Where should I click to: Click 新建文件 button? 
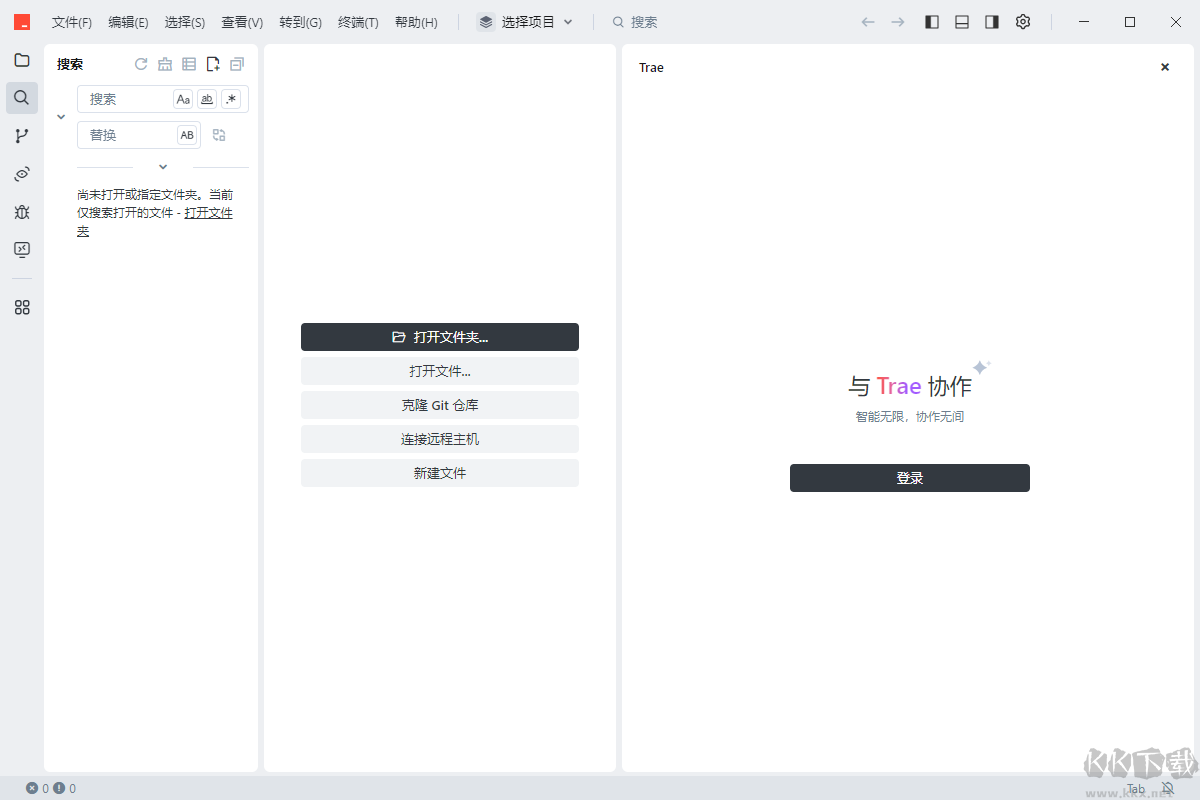point(440,473)
